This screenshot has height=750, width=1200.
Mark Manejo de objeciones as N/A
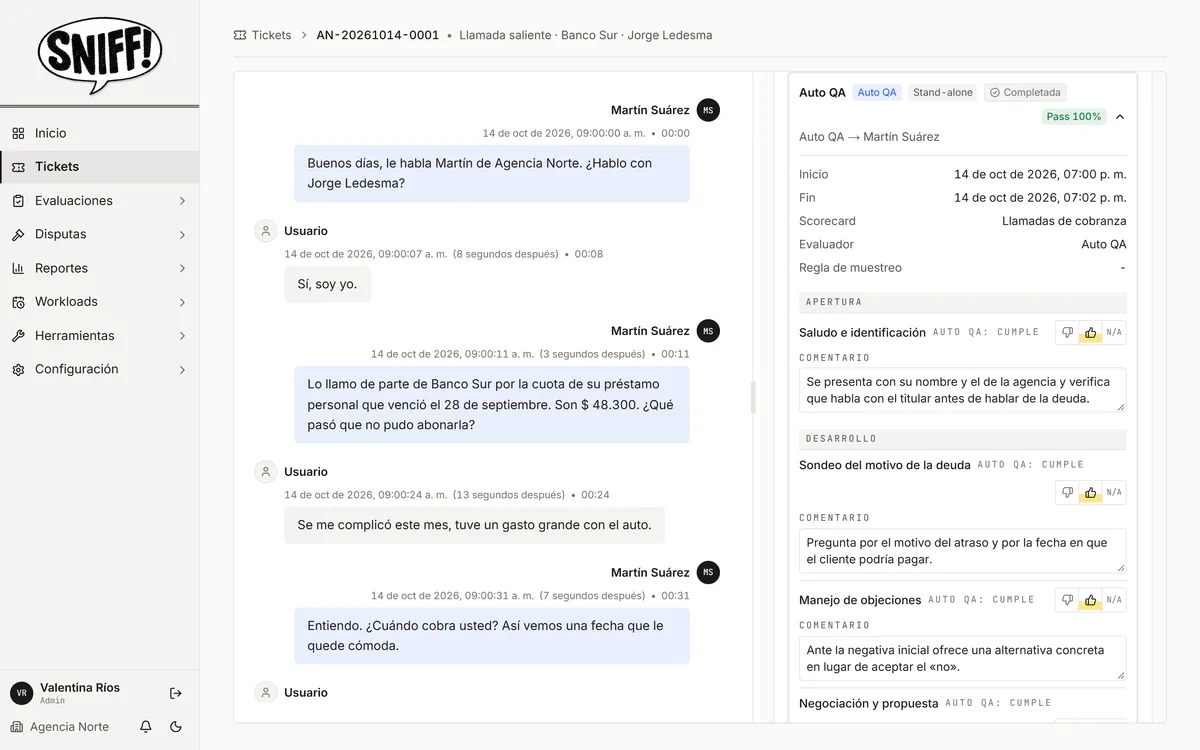tap(1114, 600)
